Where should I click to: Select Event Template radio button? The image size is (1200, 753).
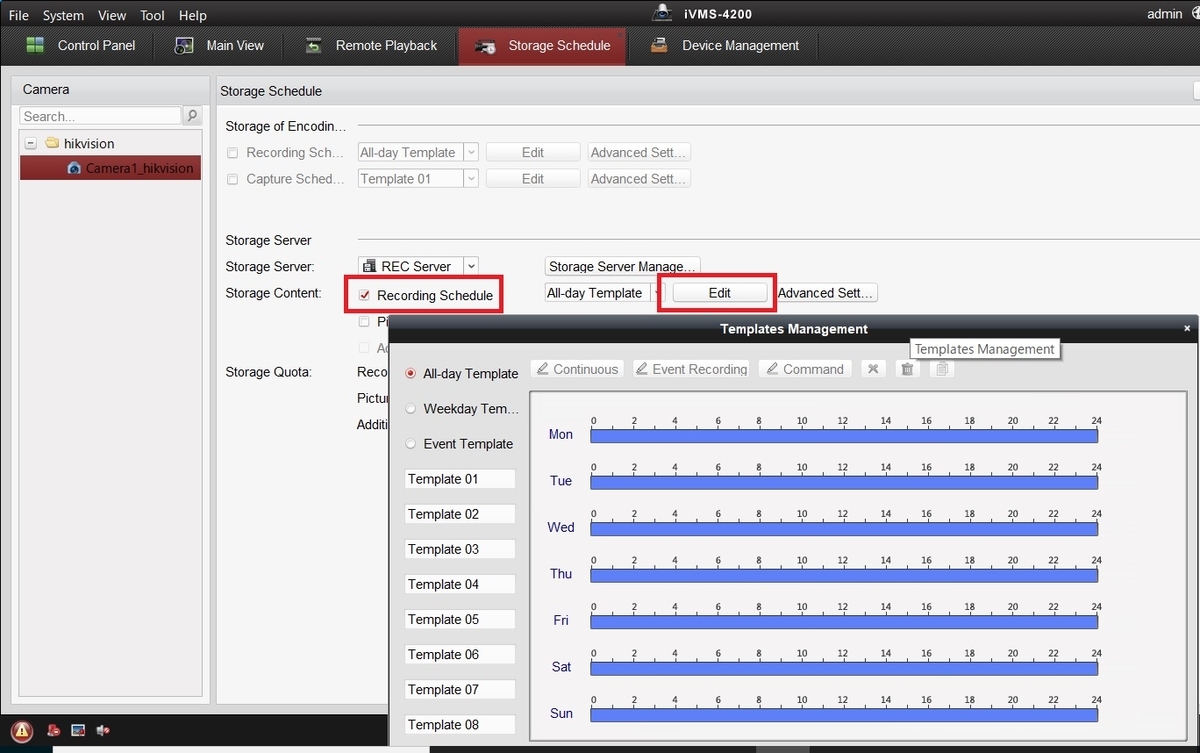(411, 443)
